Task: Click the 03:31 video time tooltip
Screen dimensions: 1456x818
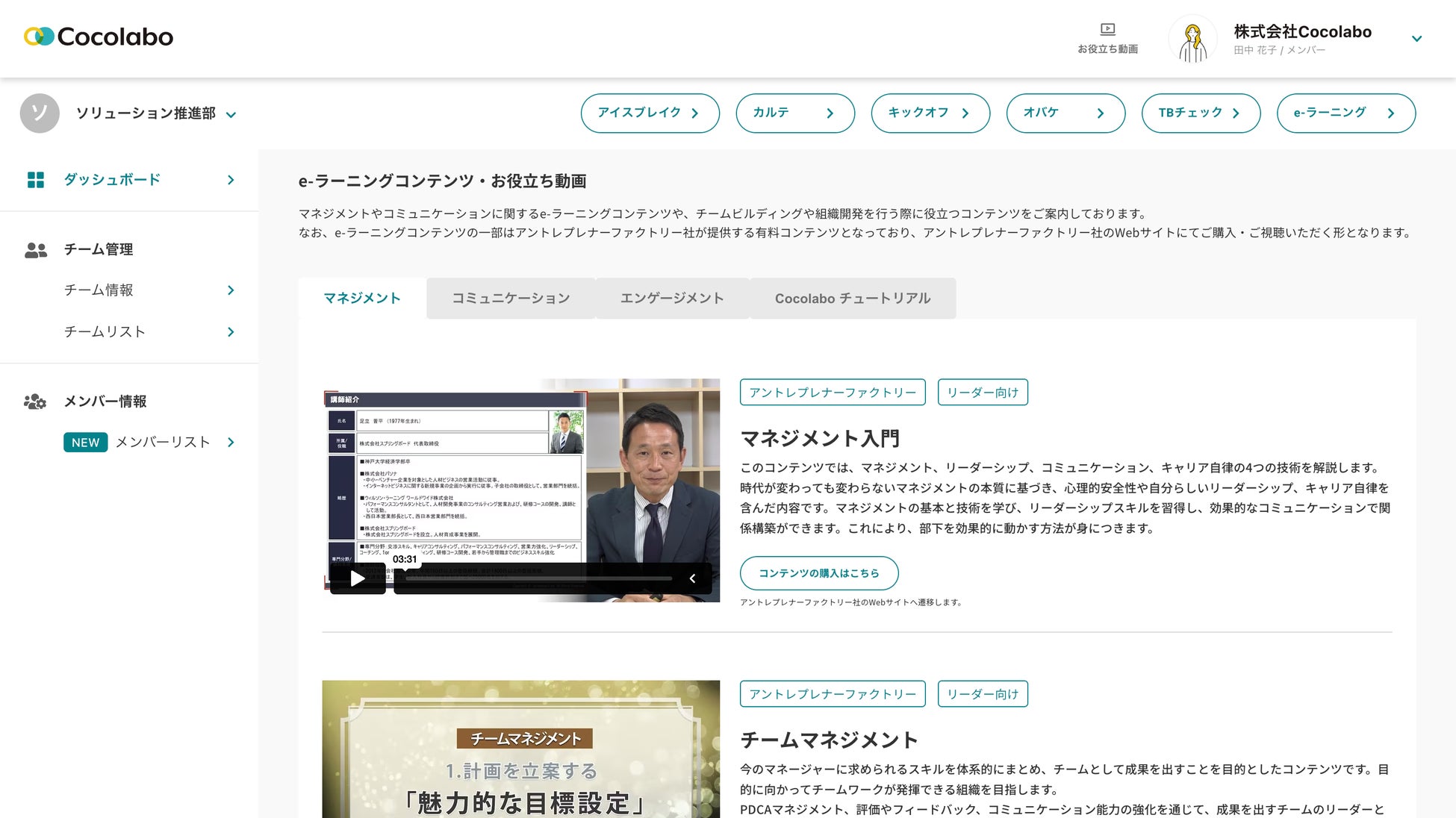Action: tap(405, 560)
